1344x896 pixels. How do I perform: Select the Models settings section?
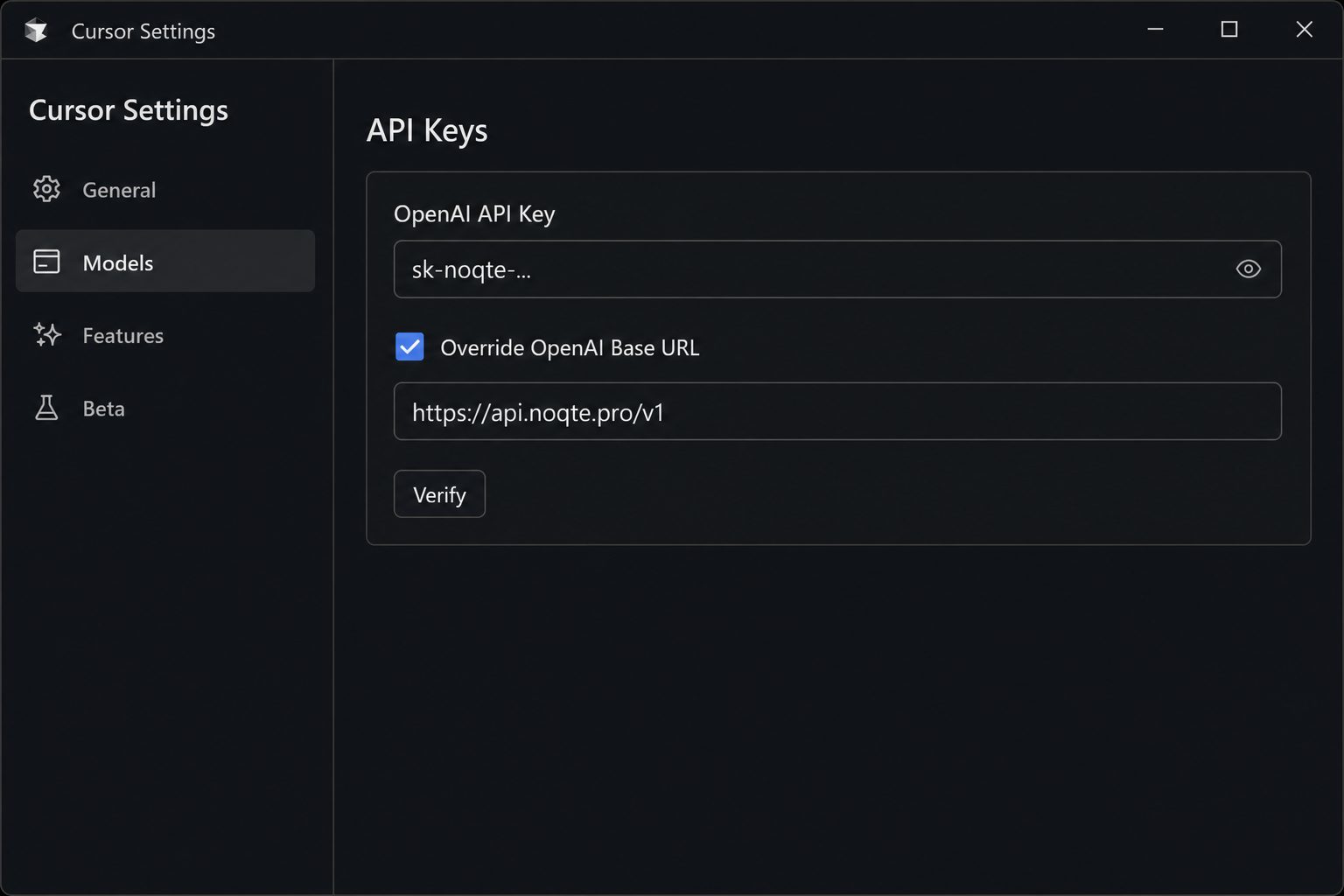click(165, 261)
